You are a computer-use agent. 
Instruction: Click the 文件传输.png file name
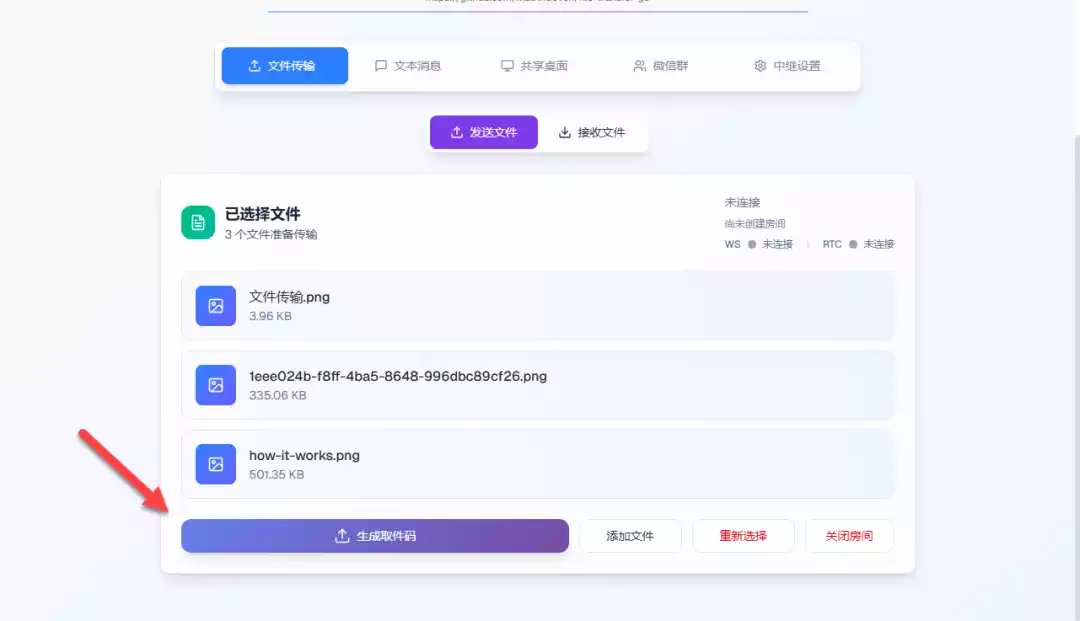(x=289, y=297)
